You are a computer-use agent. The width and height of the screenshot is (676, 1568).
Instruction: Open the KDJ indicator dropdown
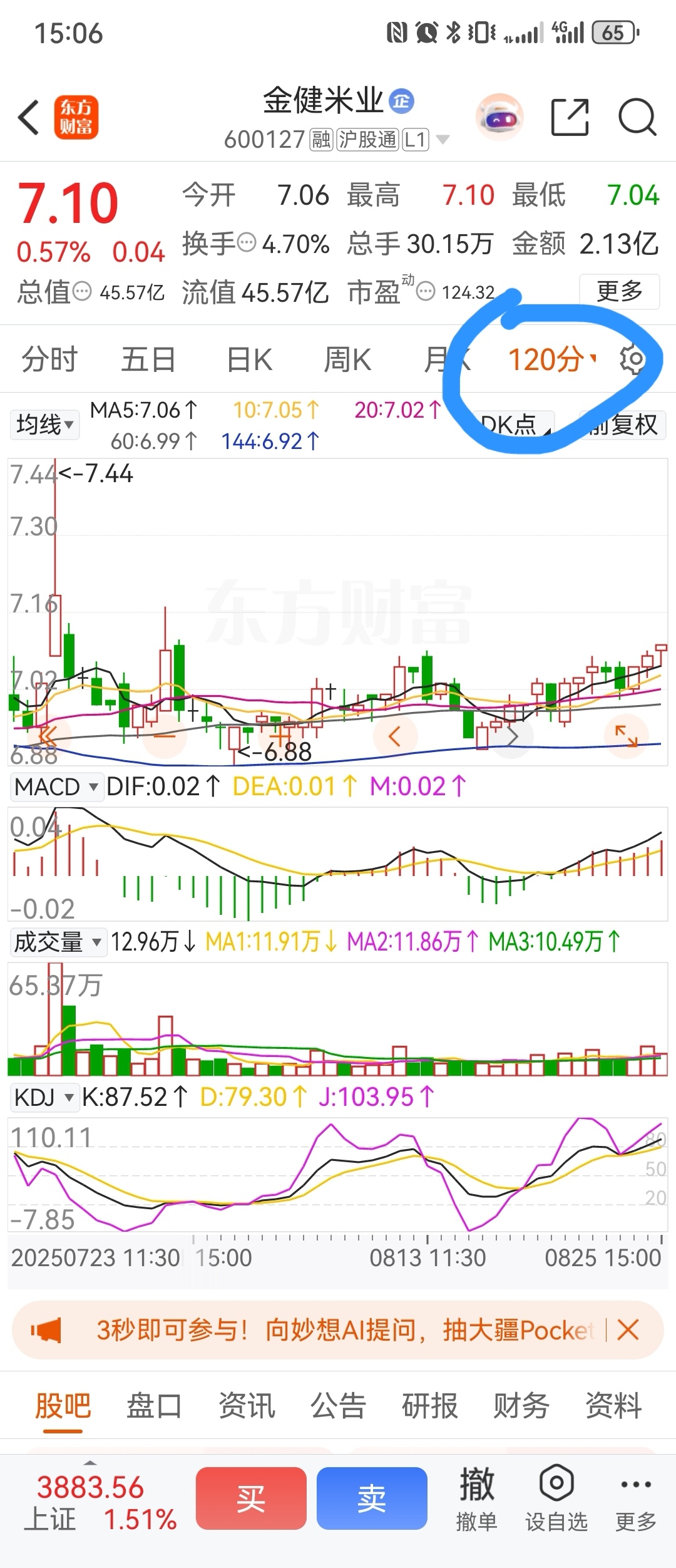point(44,1097)
